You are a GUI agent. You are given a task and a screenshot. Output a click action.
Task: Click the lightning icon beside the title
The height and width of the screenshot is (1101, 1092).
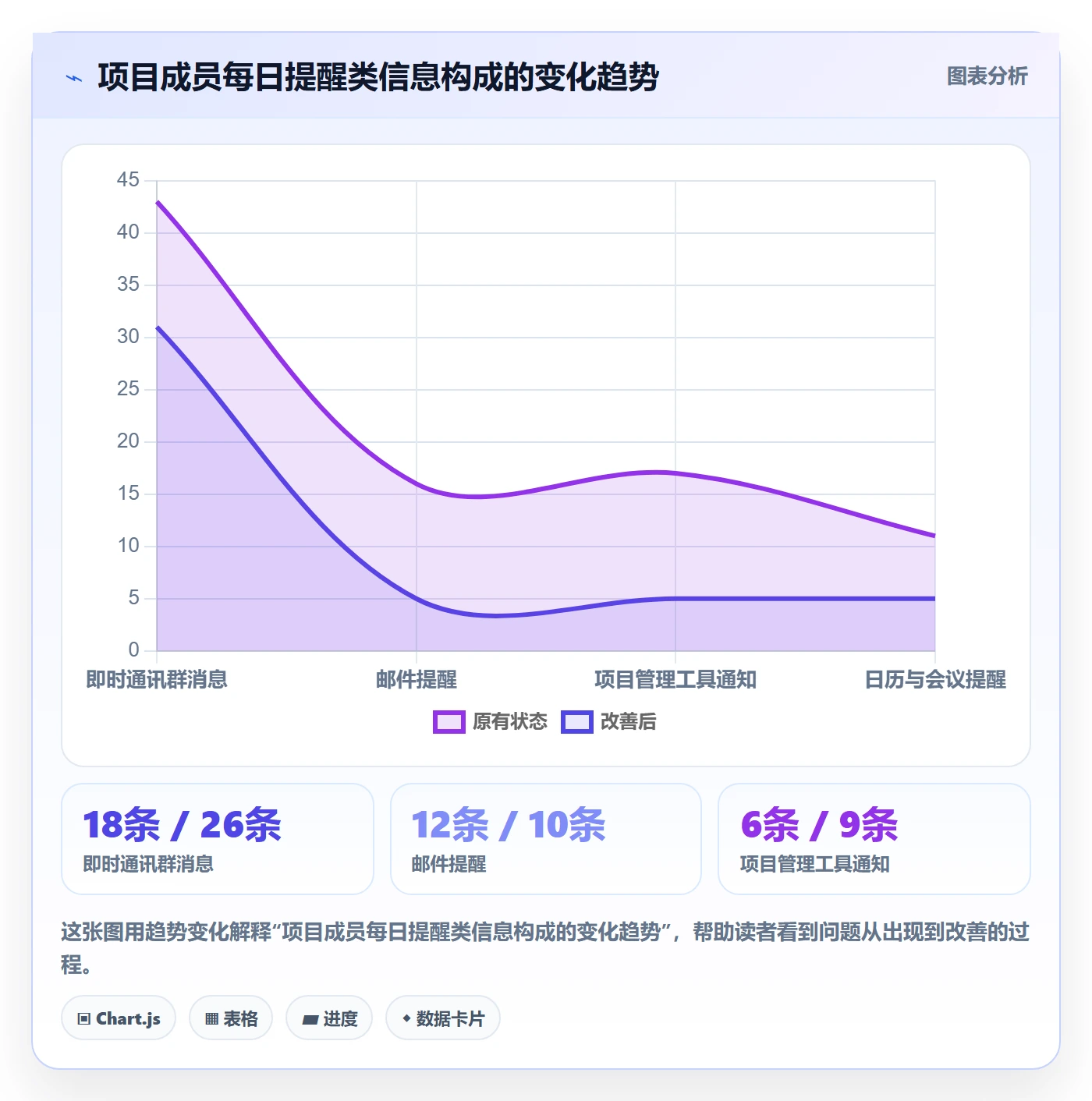(x=74, y=78)
